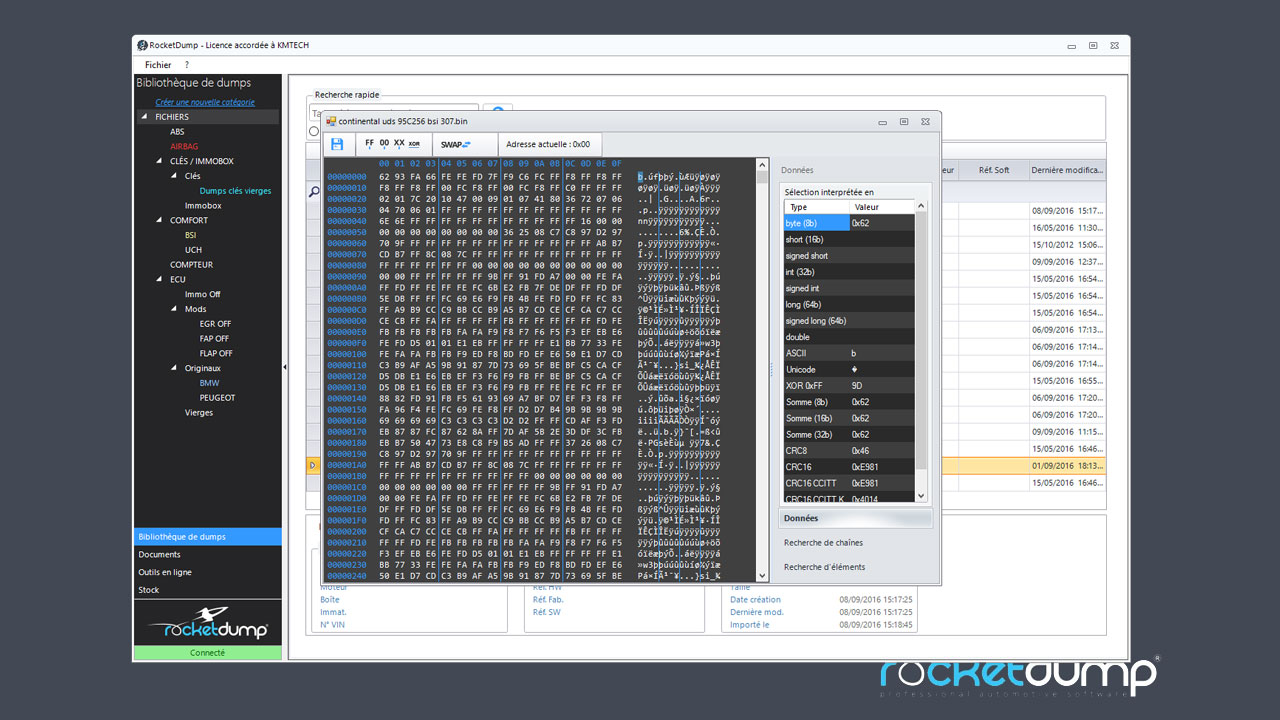Click Créer une nouvelle catégorie link

pyautogui.click(x=205, y=102)
